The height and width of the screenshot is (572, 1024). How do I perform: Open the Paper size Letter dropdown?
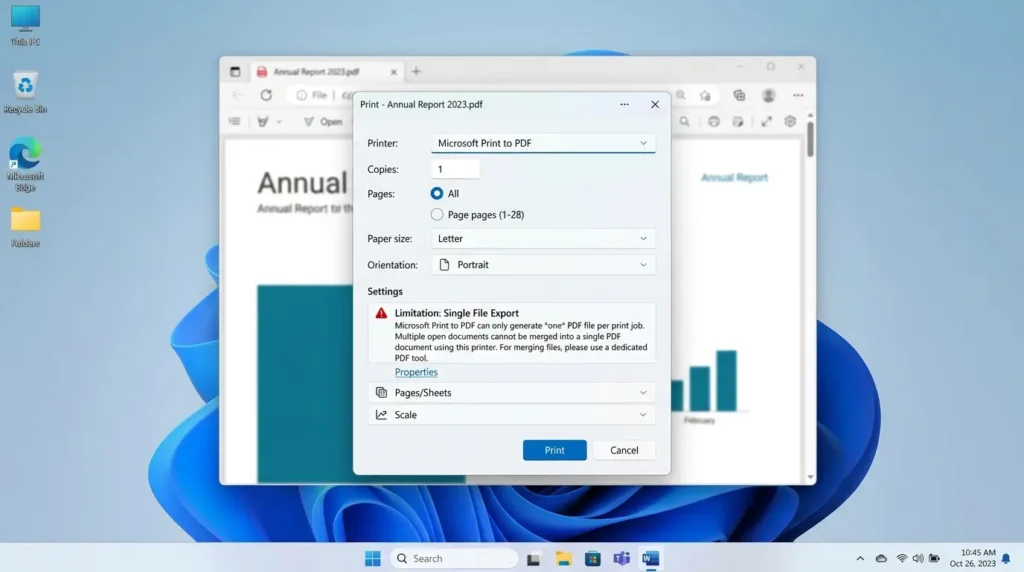(x=543, y=238)
